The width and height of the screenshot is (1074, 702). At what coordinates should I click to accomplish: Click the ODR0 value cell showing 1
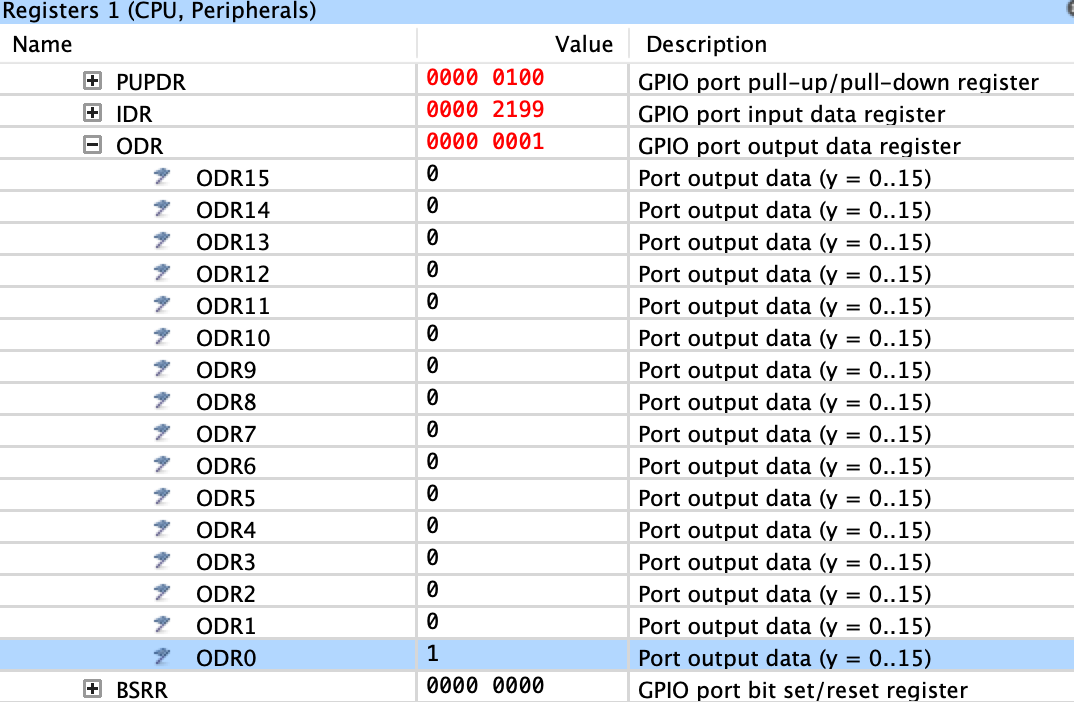pyautogui.click(x=523, y=655)
